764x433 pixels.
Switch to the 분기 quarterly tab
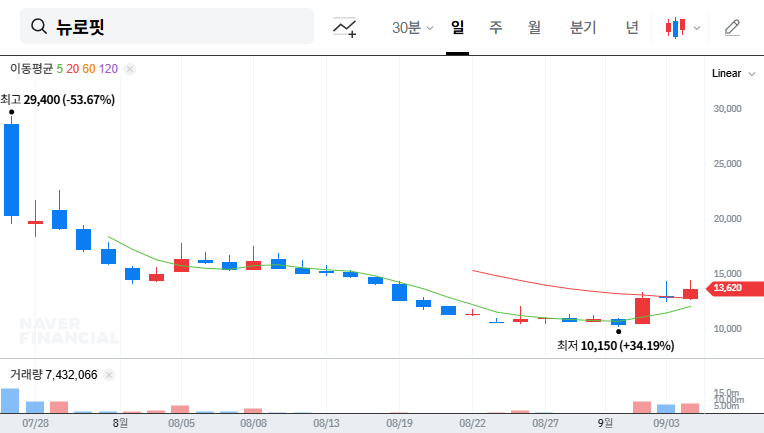pyautogui.click(x=583, y=27)
